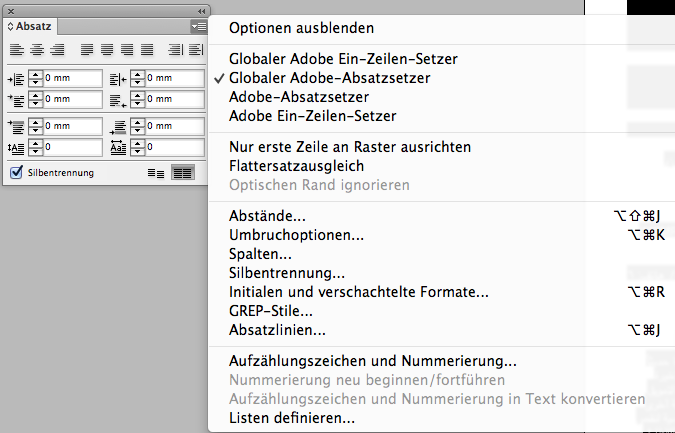Click the space before input field
The height and width of the screenshot is (433, 675).
click(x=72, y=126)
